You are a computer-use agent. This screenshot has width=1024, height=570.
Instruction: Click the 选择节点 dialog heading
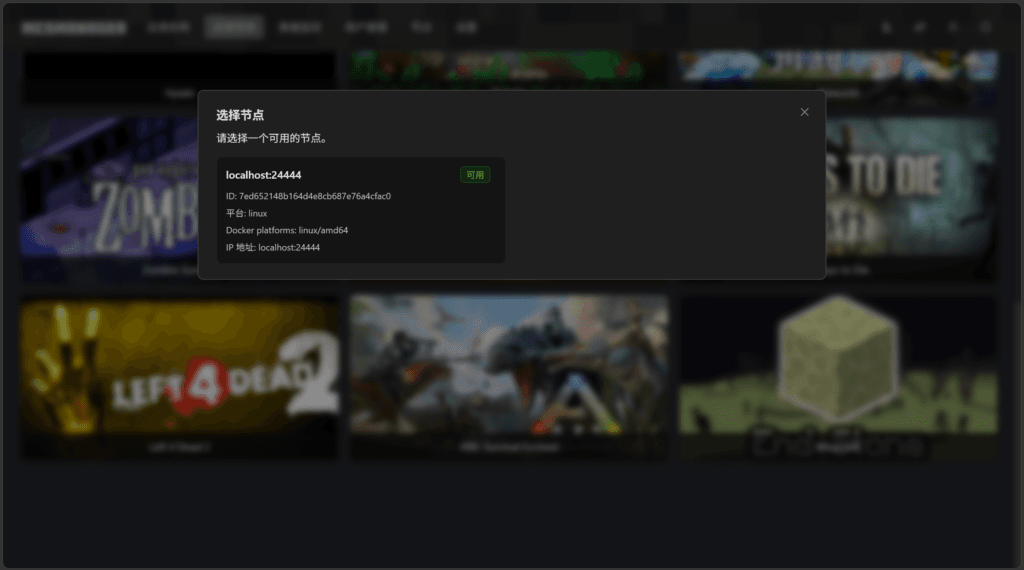tap(240, 115)
